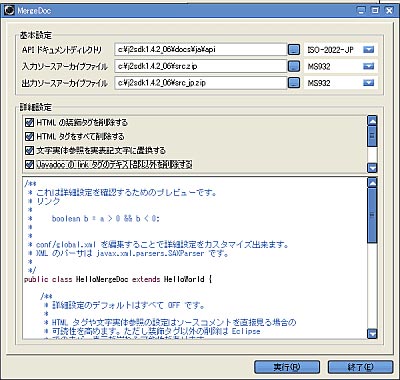400x380 pixels.
Task: Close the MergeDoc window
Action: tap(389, 10)
